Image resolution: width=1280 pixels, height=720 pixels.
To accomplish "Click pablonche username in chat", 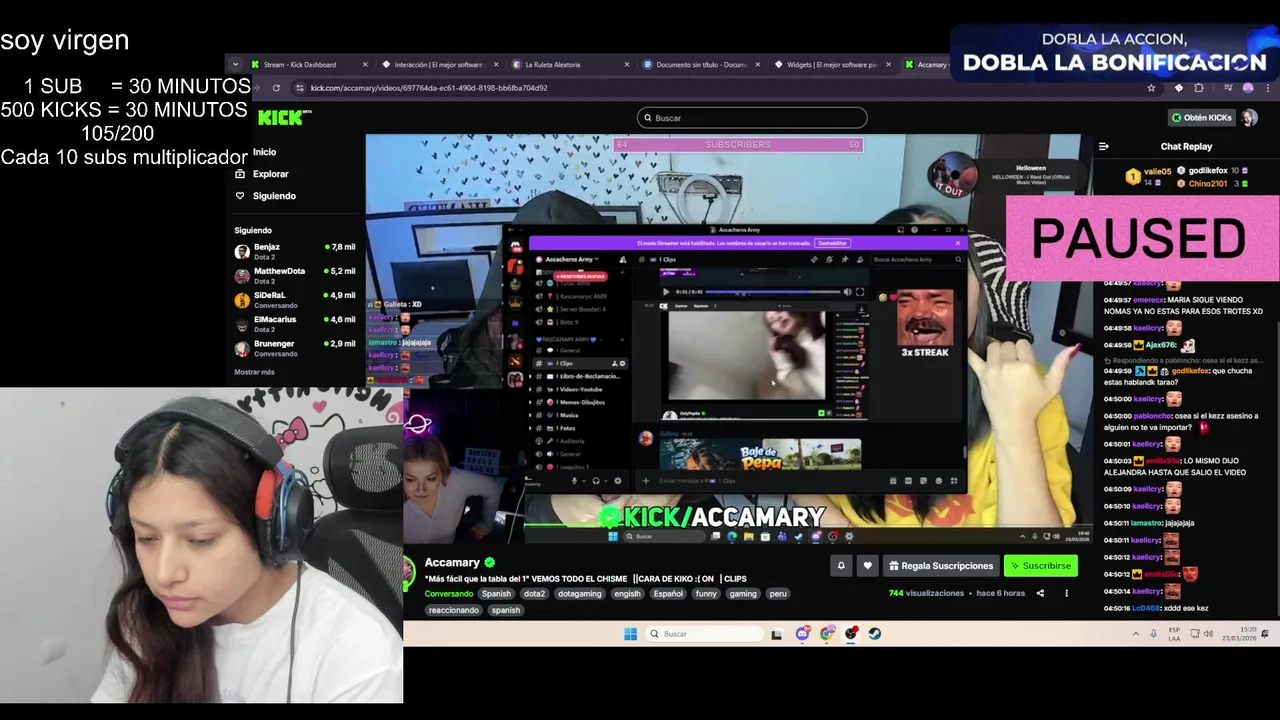I will tap(1153, 416).
